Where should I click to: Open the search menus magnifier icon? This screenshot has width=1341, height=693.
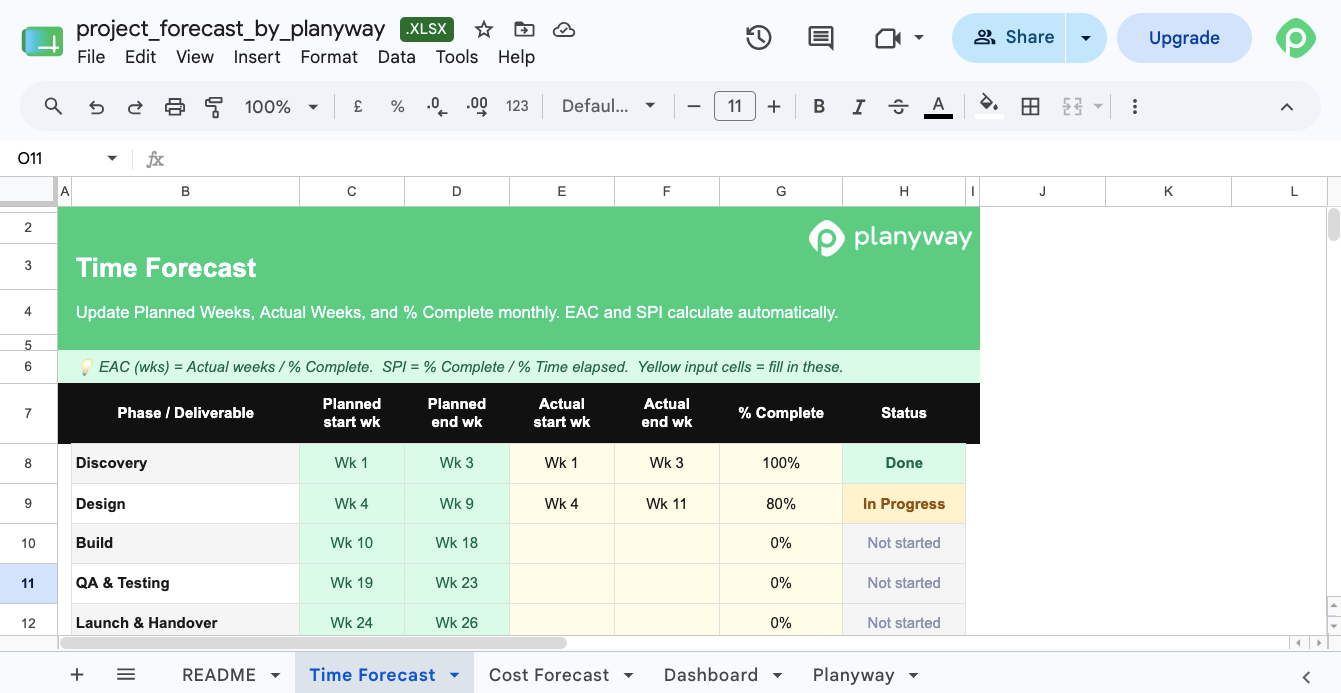(54, 106)
